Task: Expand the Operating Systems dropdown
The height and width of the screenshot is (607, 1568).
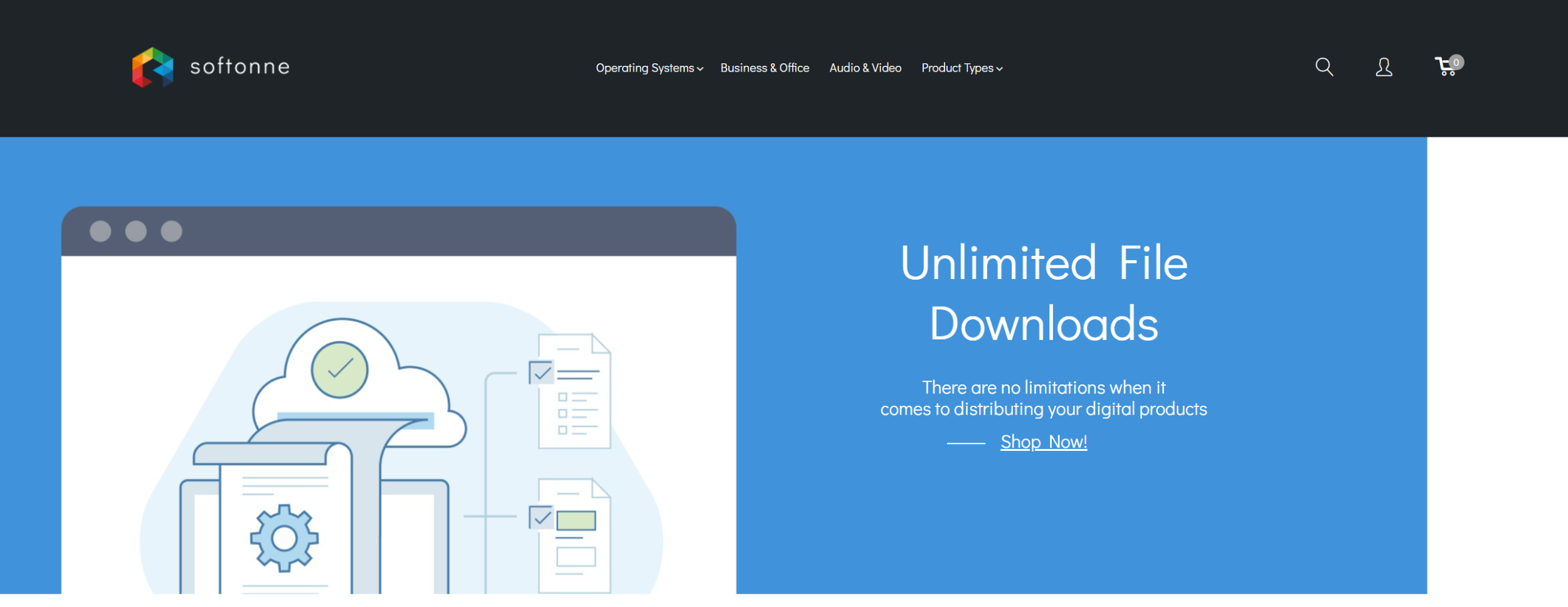Action: tap(645, 68)
